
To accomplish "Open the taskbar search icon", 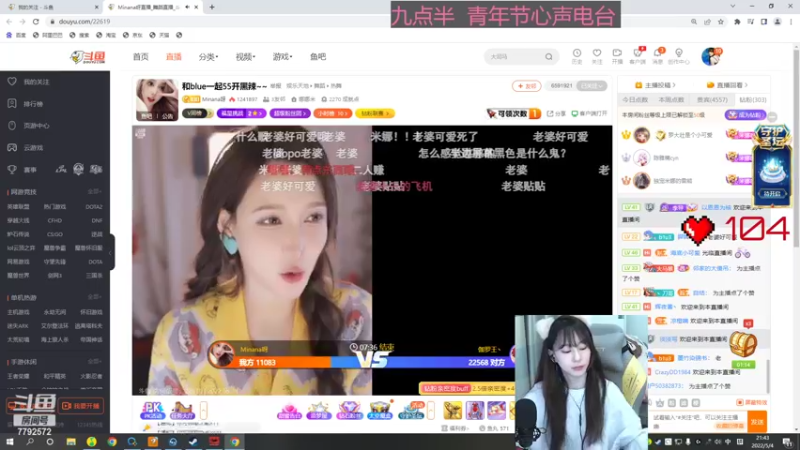I will (x=30, y=442).
